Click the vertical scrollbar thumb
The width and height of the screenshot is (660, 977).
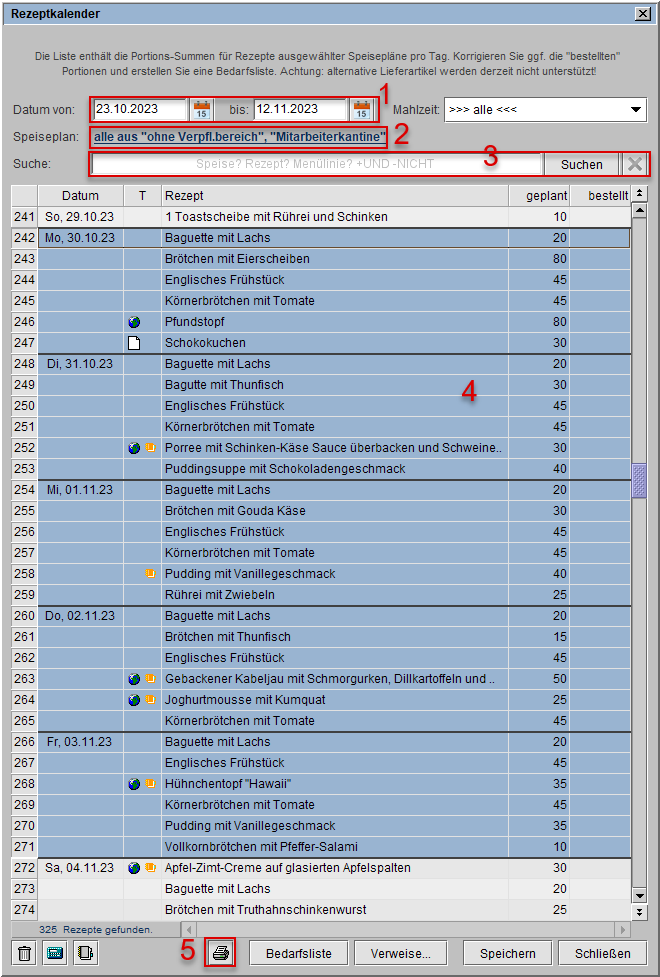tap(640, 481)
